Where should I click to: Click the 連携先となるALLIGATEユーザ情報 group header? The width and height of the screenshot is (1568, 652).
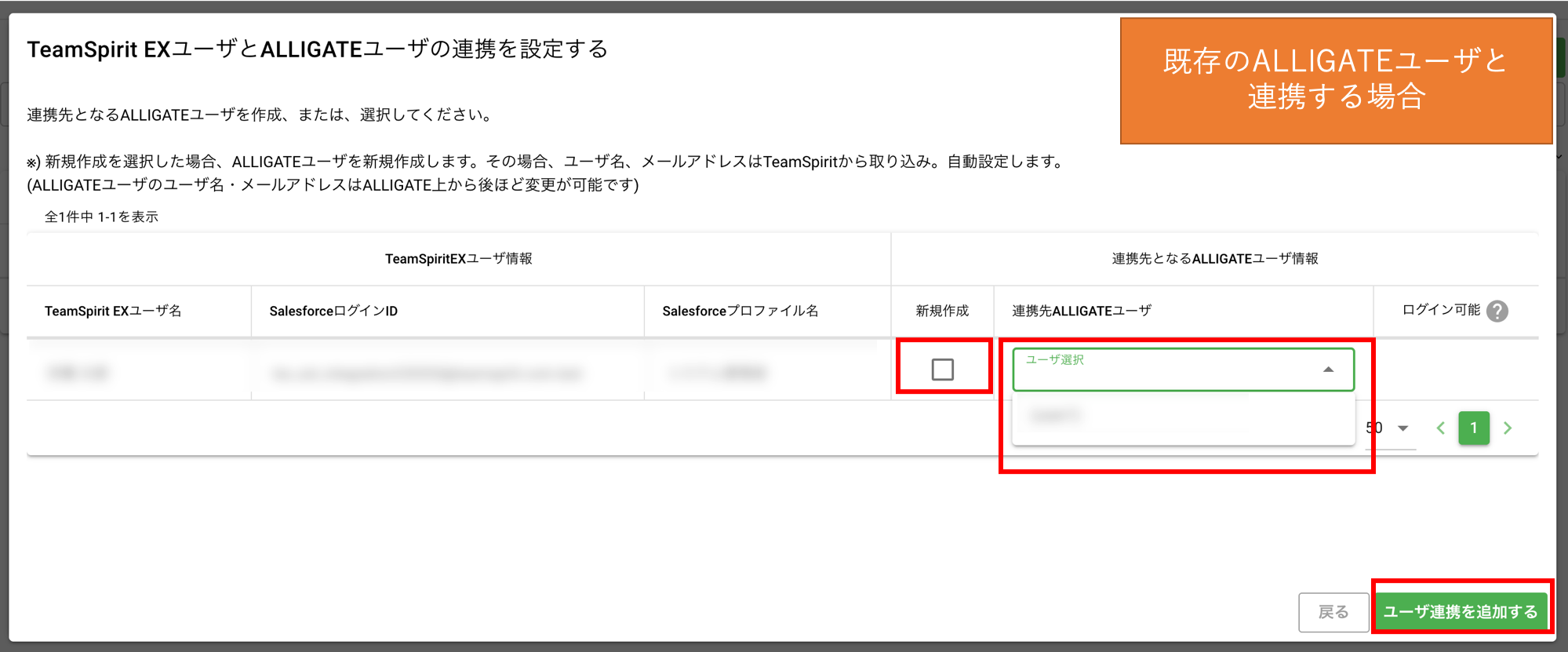1214,259
